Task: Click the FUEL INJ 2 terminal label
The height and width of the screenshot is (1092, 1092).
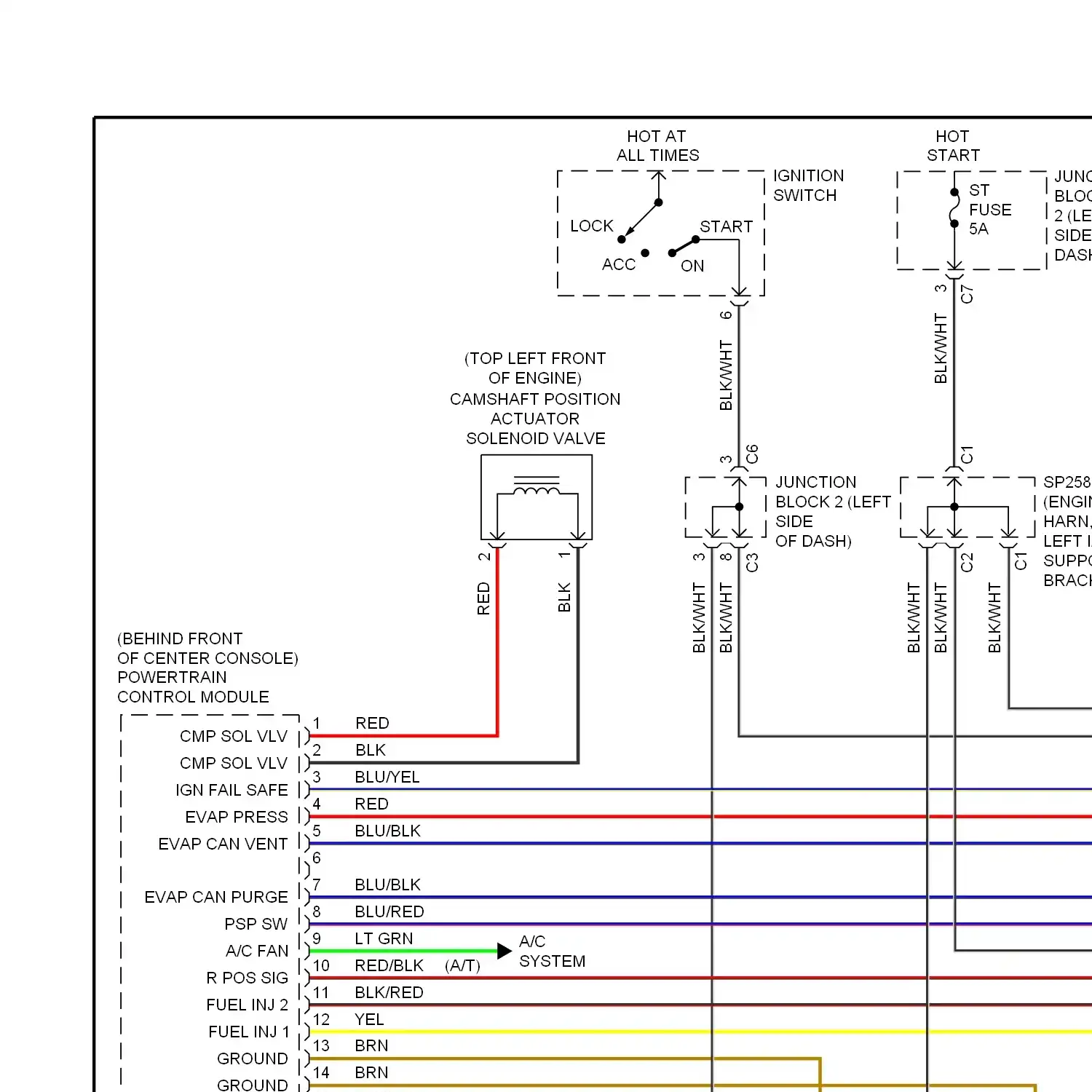Action: click(248, 1005)
